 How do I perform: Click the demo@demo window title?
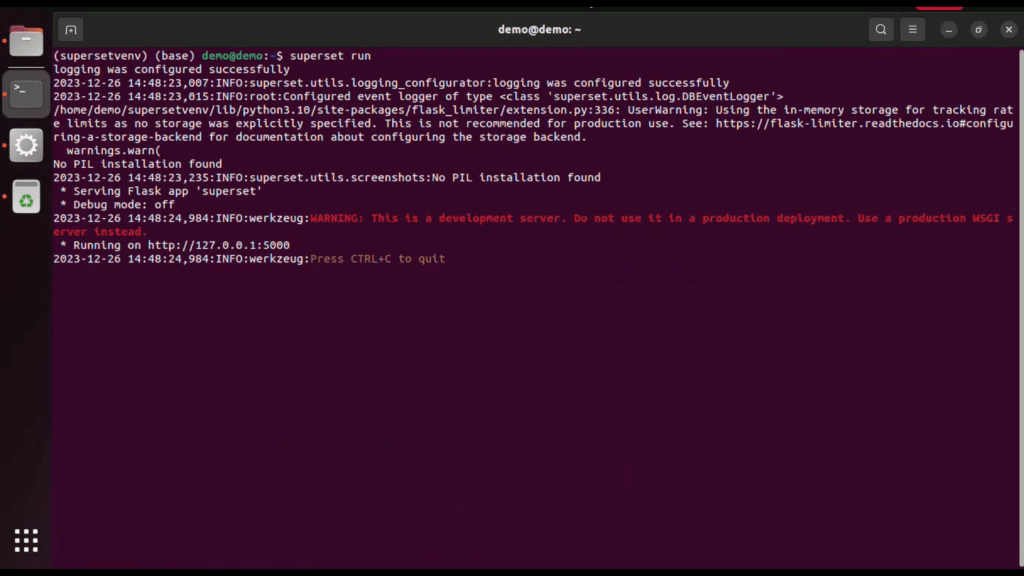(539, 29)
